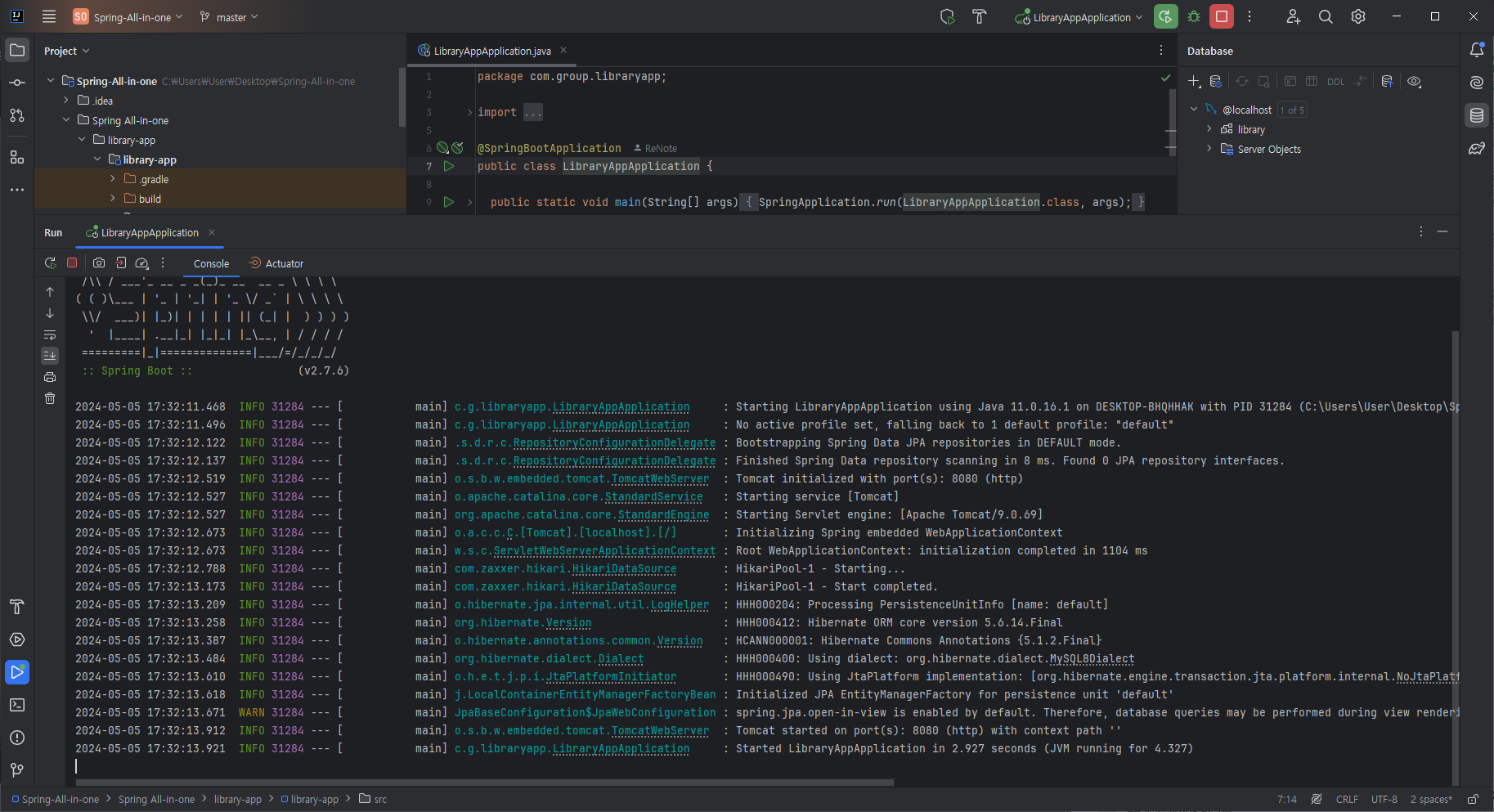Run the main method gutter line 9
Screen dimensions: 1494x812
[449, 202]
